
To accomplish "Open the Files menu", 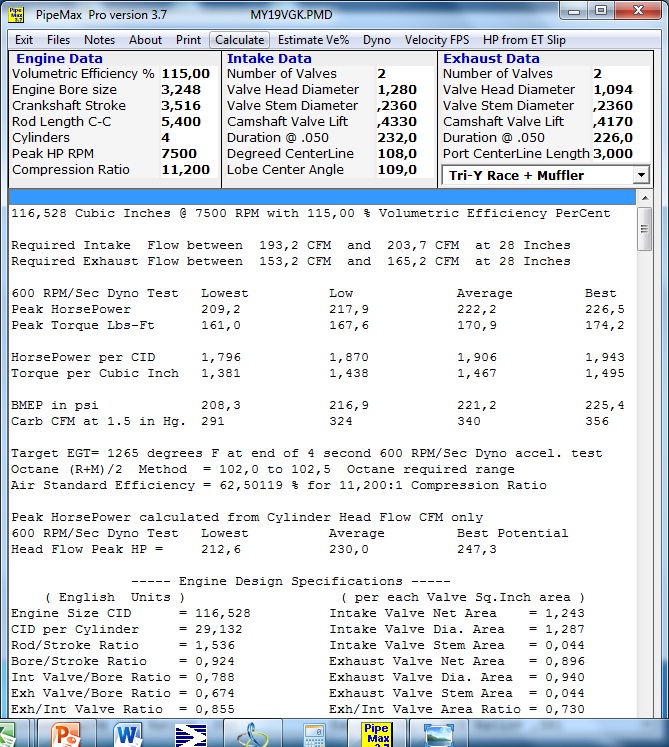I will click(59, 40).
